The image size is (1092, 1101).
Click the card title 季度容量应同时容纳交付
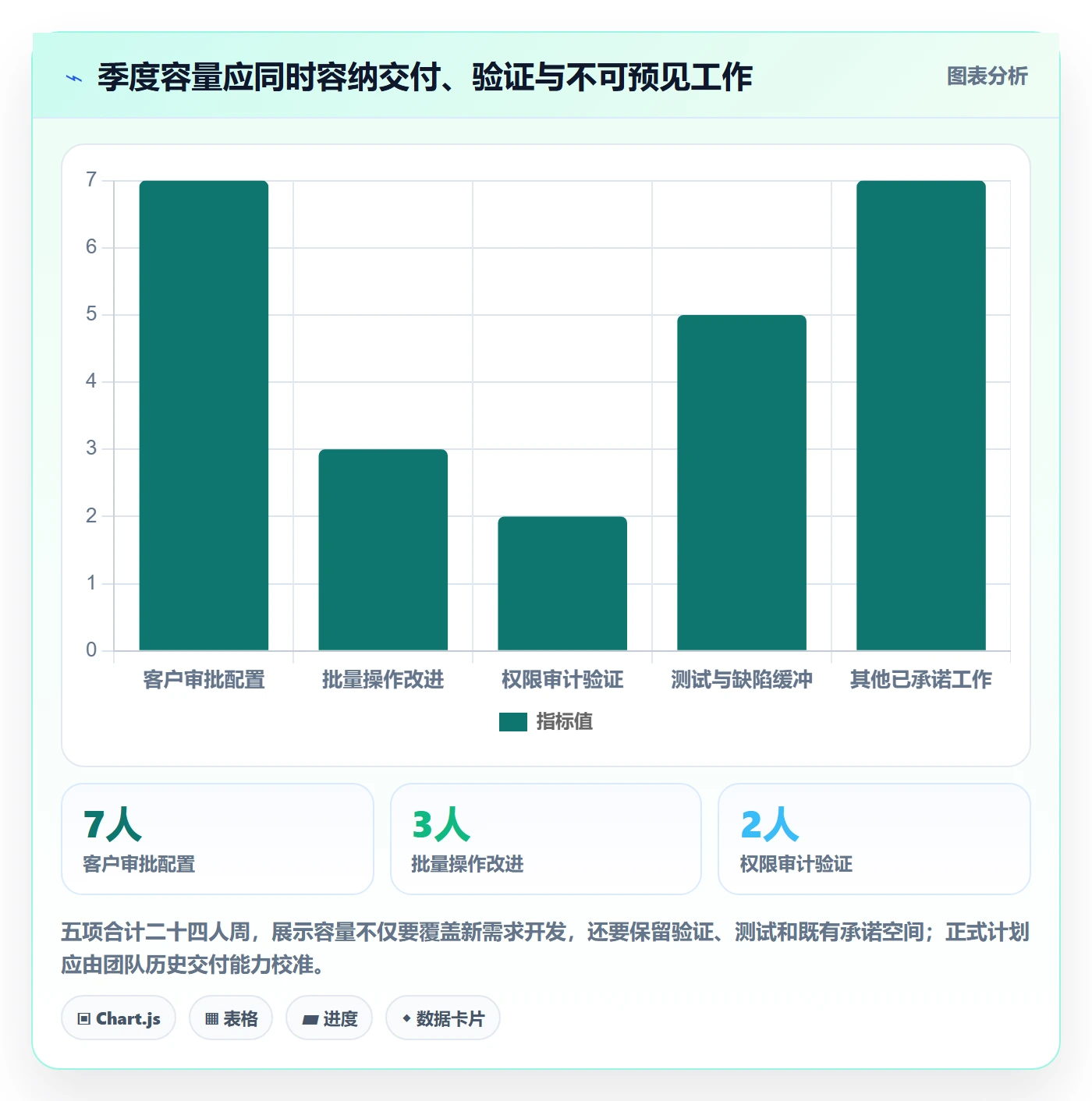tap(425, 77)
